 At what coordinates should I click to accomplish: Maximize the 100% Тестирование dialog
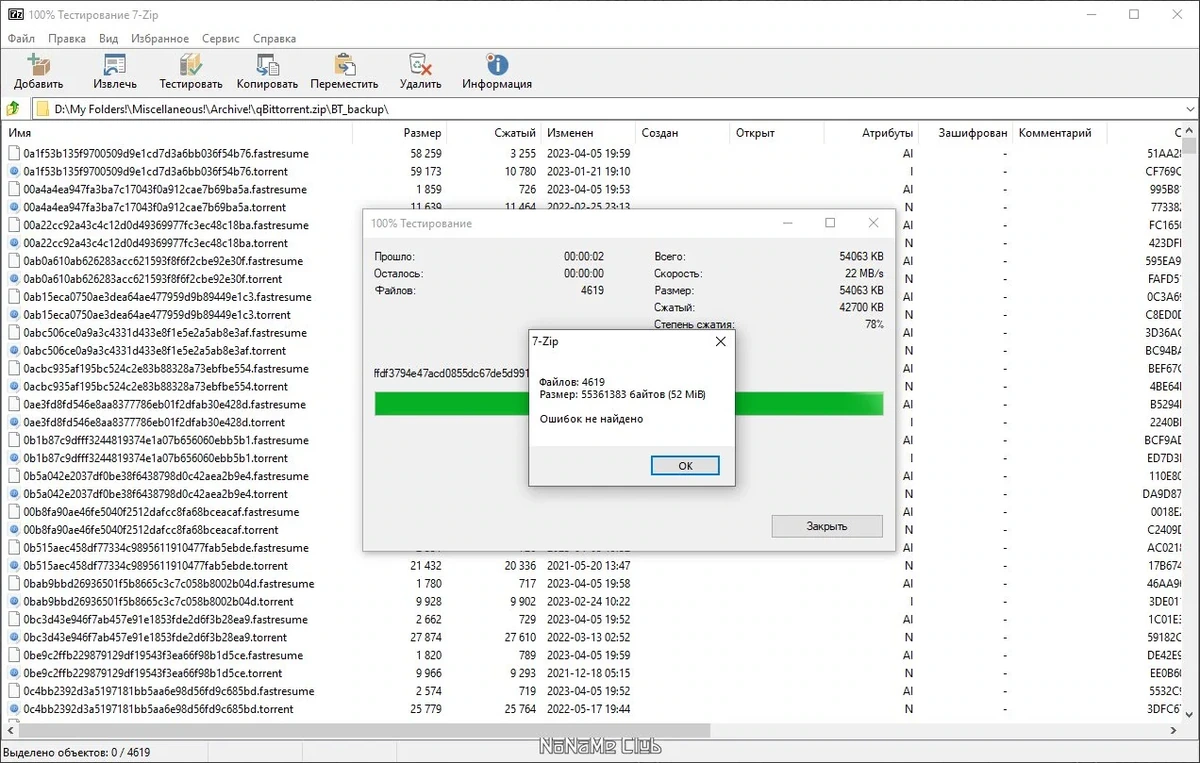[830, 223]
